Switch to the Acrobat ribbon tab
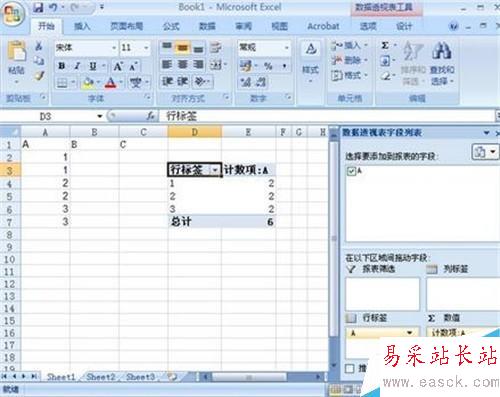This screenshot has width=500, height=397. click(323, 26)
